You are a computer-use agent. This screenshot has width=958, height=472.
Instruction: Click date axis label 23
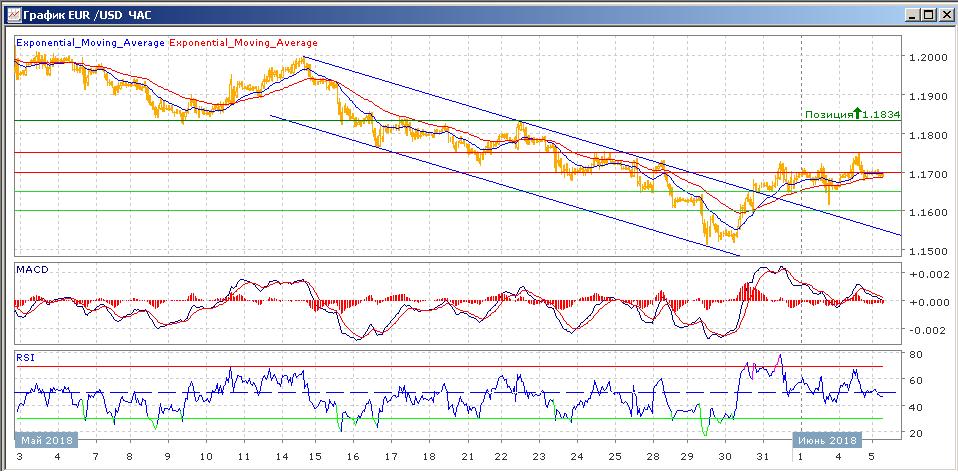(x=539, y=457)
